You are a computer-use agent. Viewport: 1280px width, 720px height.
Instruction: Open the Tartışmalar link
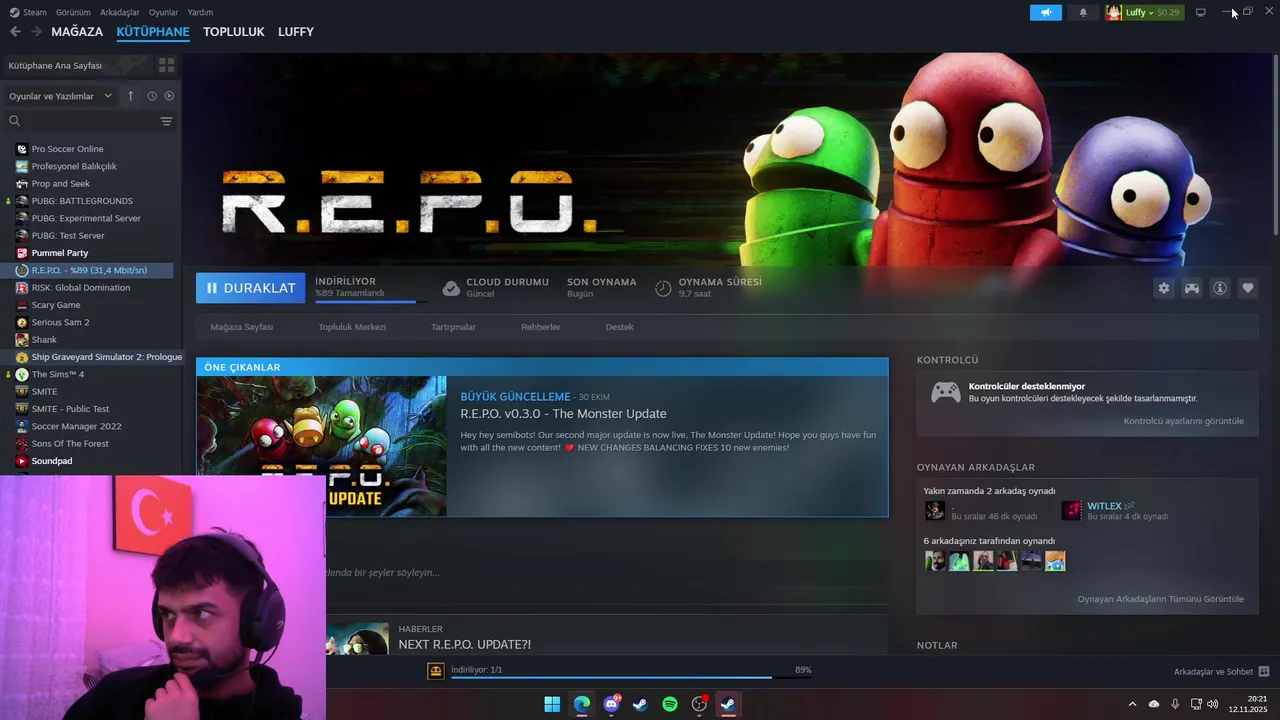tap(453, 327)
